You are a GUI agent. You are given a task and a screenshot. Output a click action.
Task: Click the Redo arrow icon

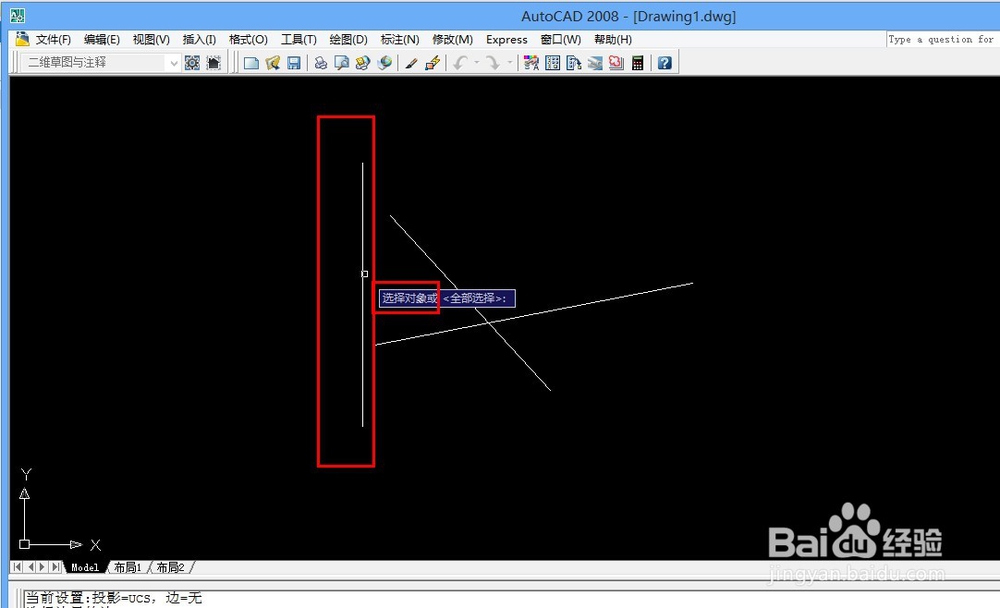(x=493, y=63)
